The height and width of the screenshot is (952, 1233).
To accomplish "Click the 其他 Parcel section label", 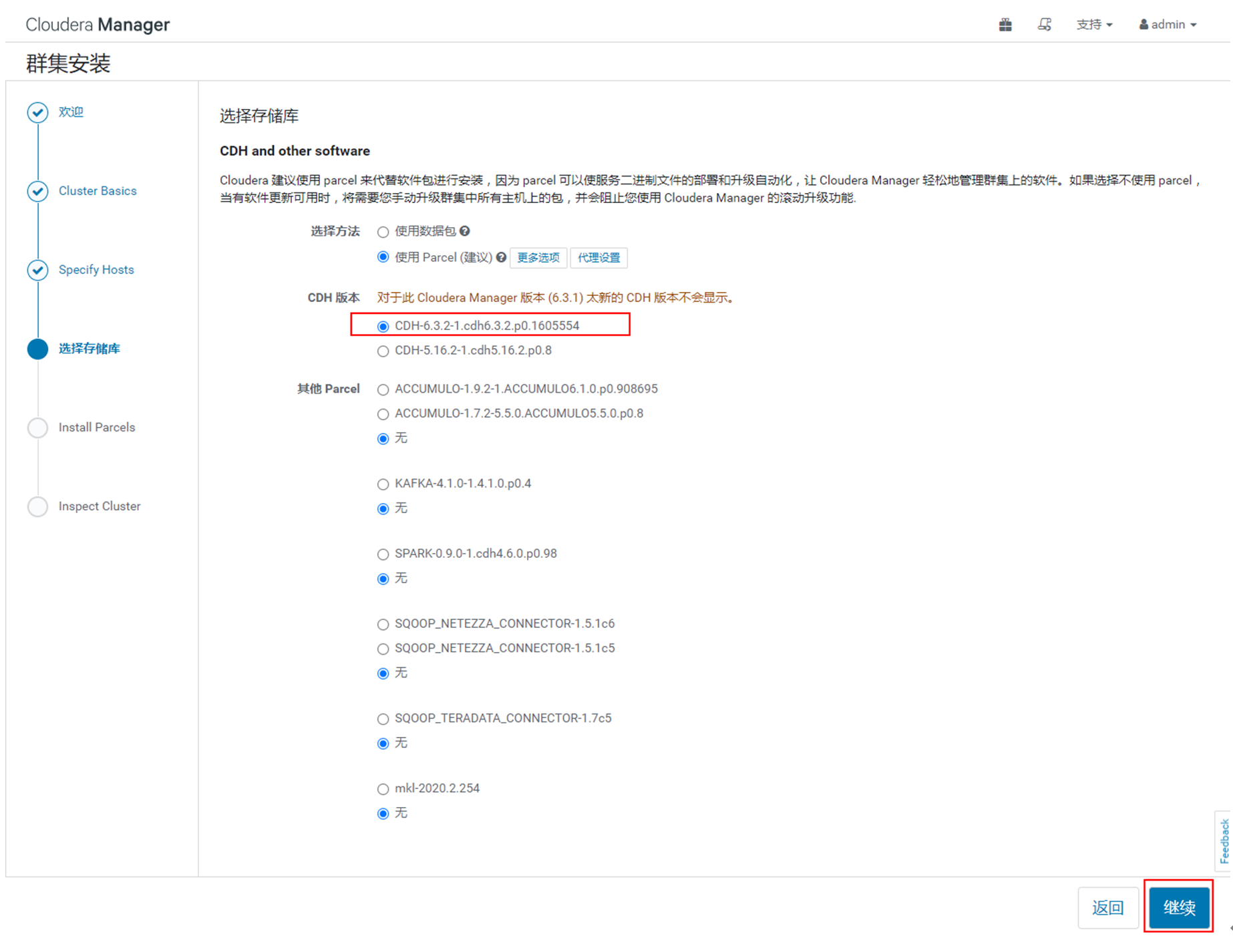I will 329,389.
